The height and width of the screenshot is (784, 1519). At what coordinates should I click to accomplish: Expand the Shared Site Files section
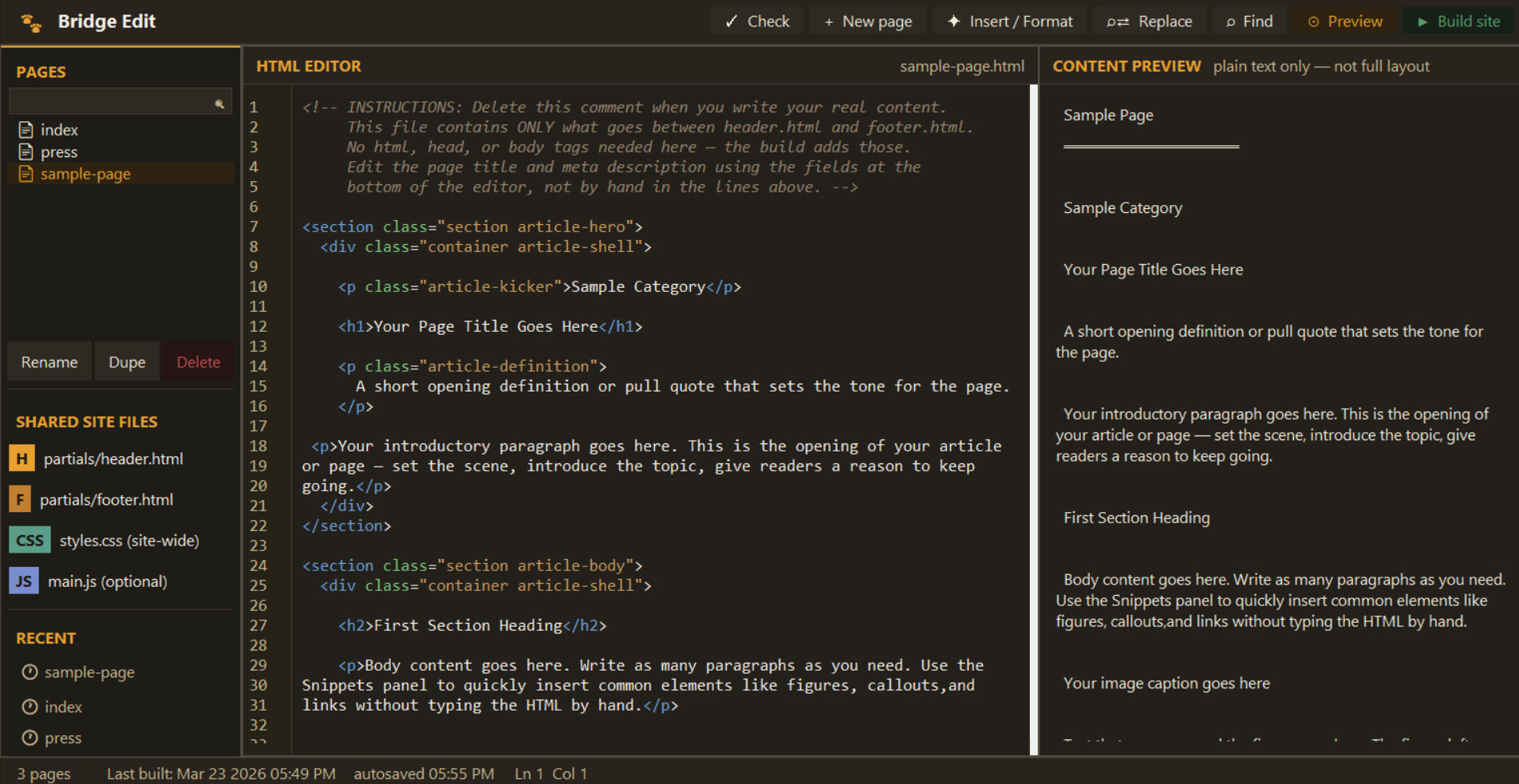[86, 421]
